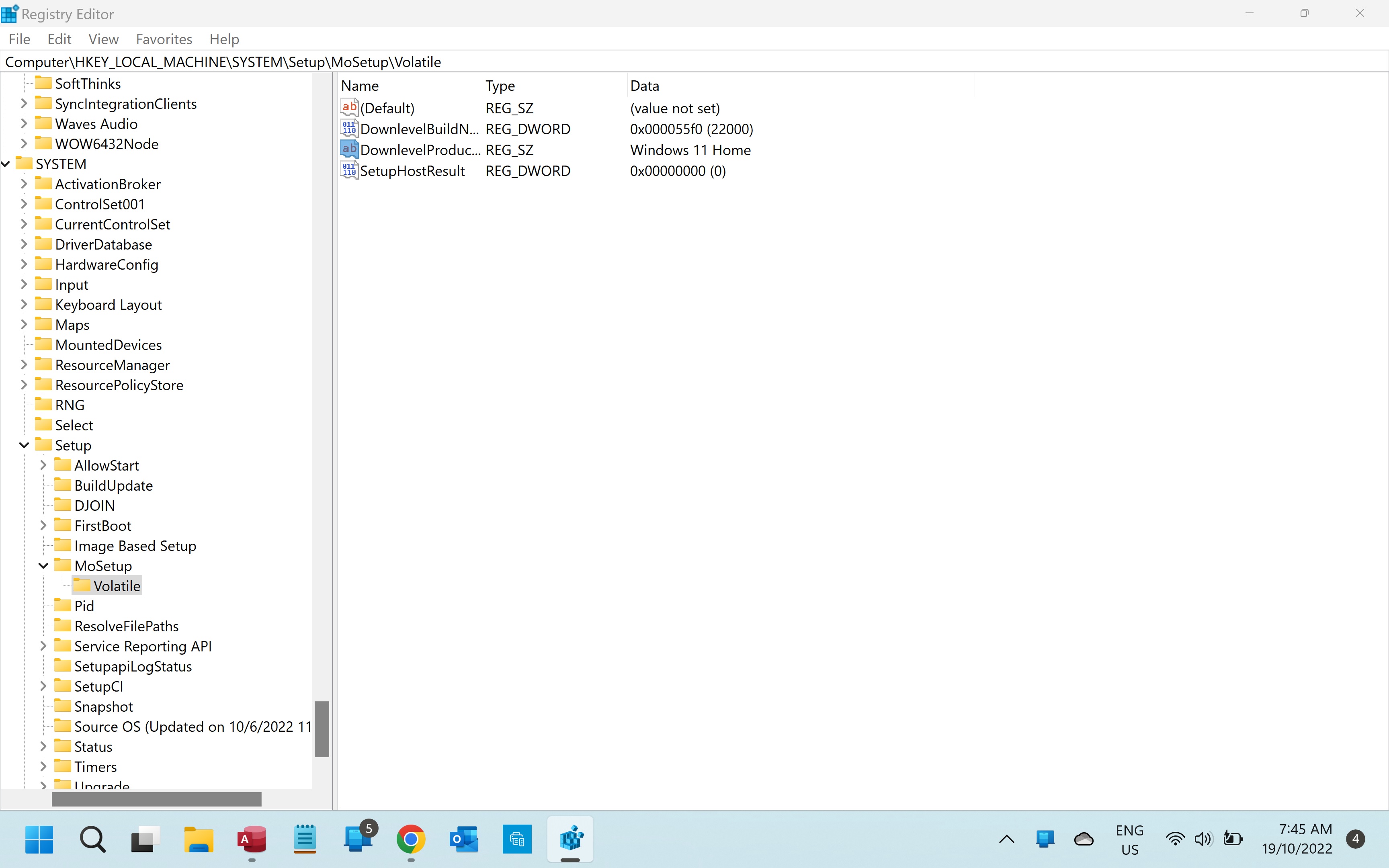The height and width of the screenshot is (868, 1389).
Task: Click the Name column header
Action: (410, 86)
